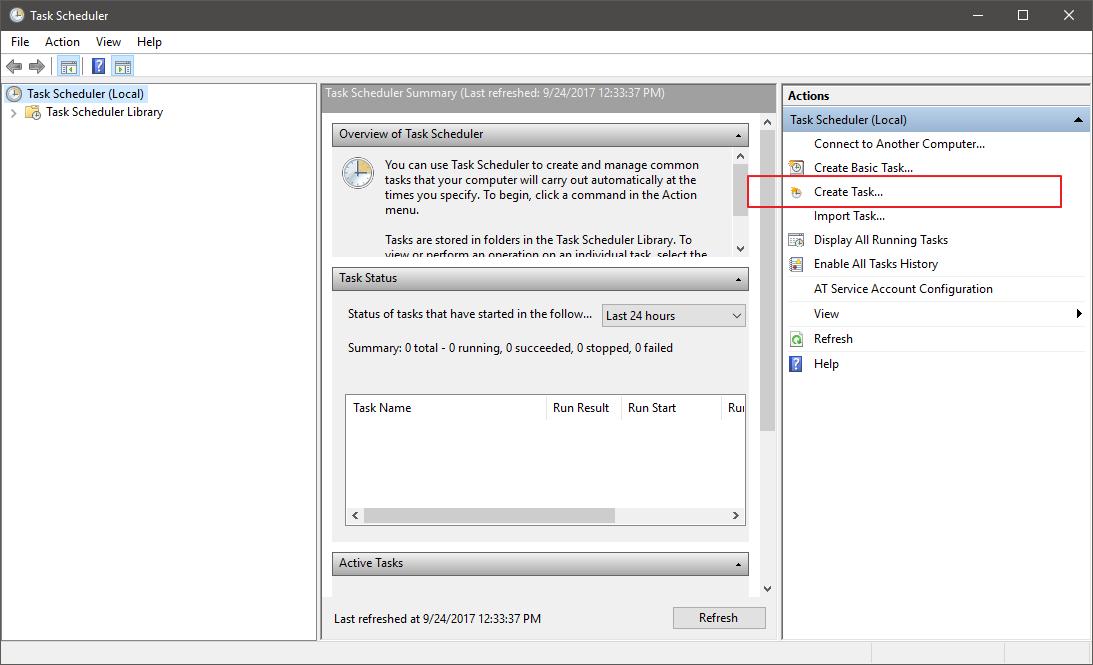Click Create Basic Task action
Image resolution: width=1093 pixels, height=665 pixels.
[x=863, y=168]
